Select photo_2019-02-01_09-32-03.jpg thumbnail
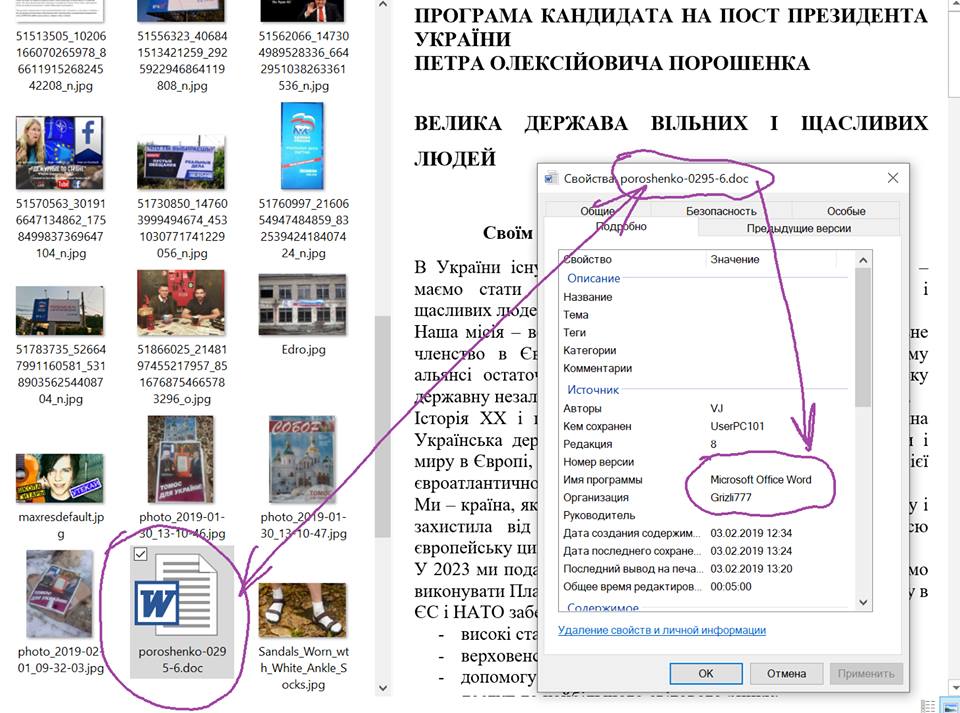 [60, 594]
